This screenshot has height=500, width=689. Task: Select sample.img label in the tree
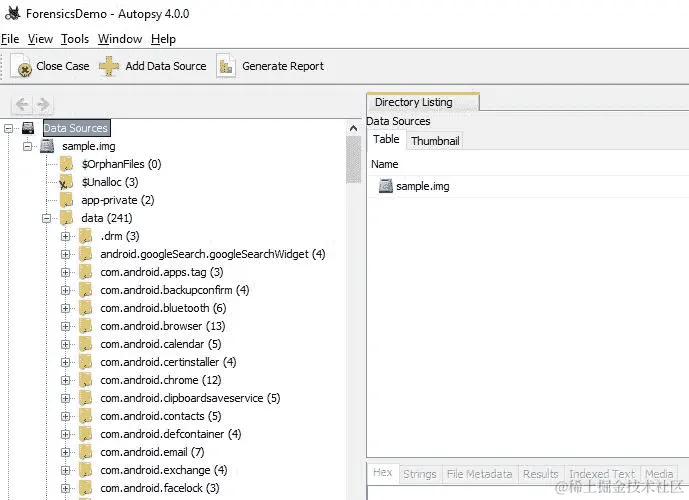[x=89, y=146]
